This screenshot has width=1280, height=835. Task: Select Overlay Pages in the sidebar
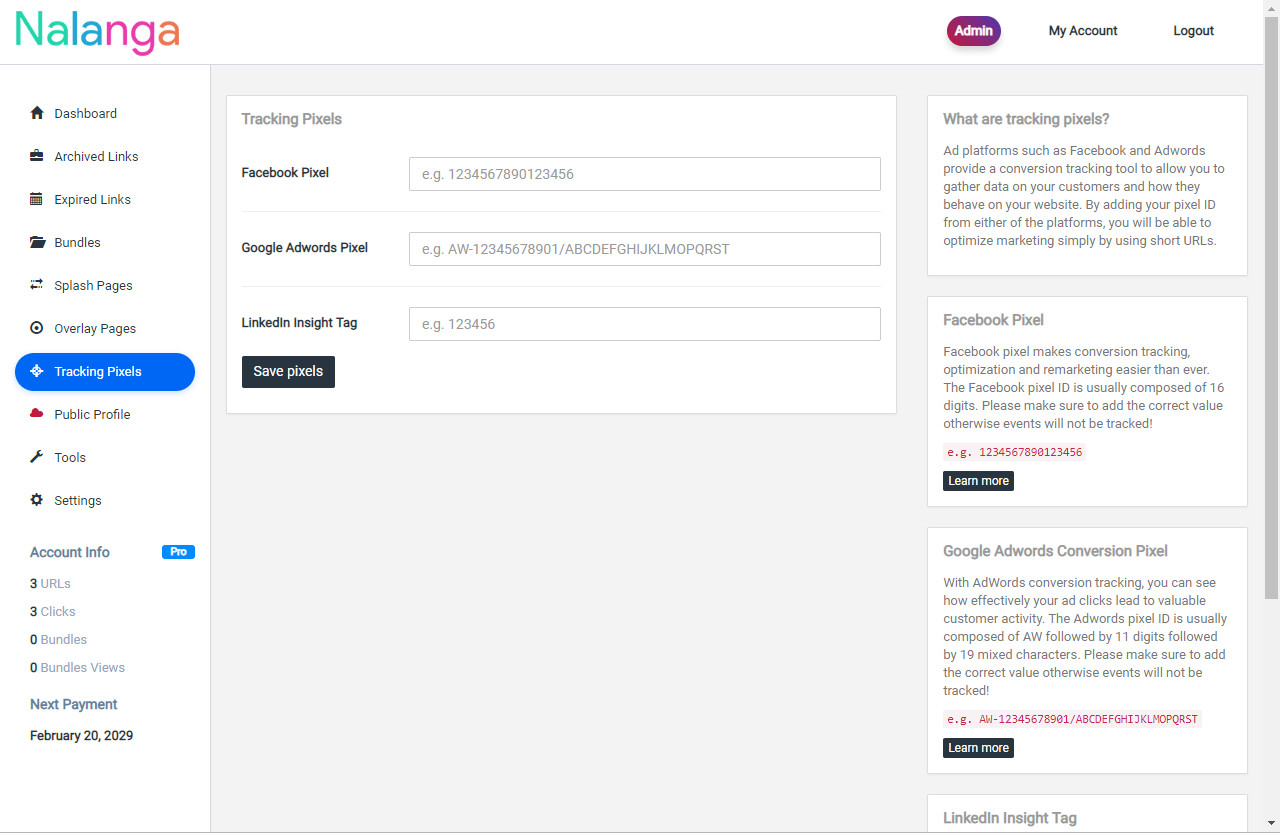95,328
